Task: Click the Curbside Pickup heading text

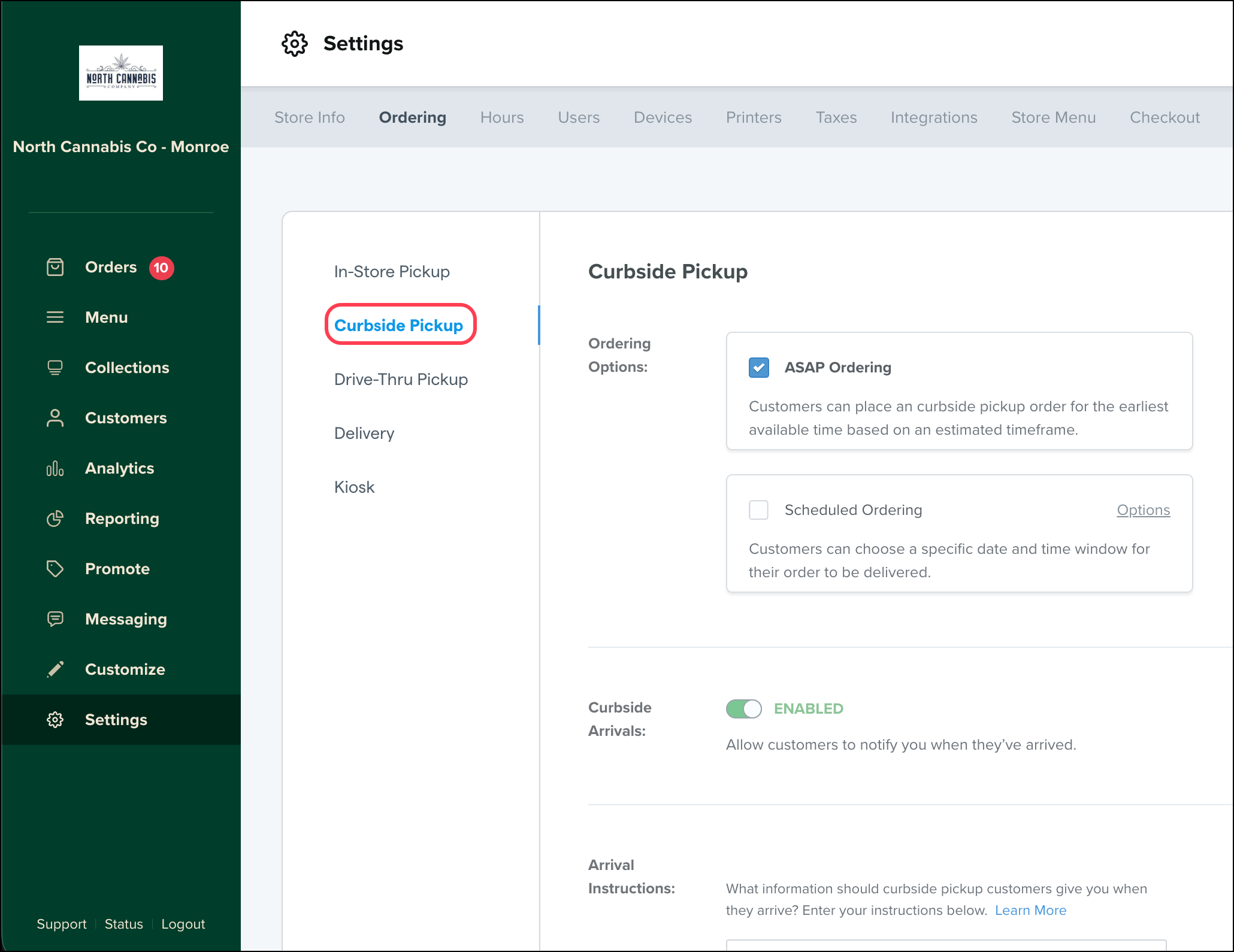Action: click(668, 272)
